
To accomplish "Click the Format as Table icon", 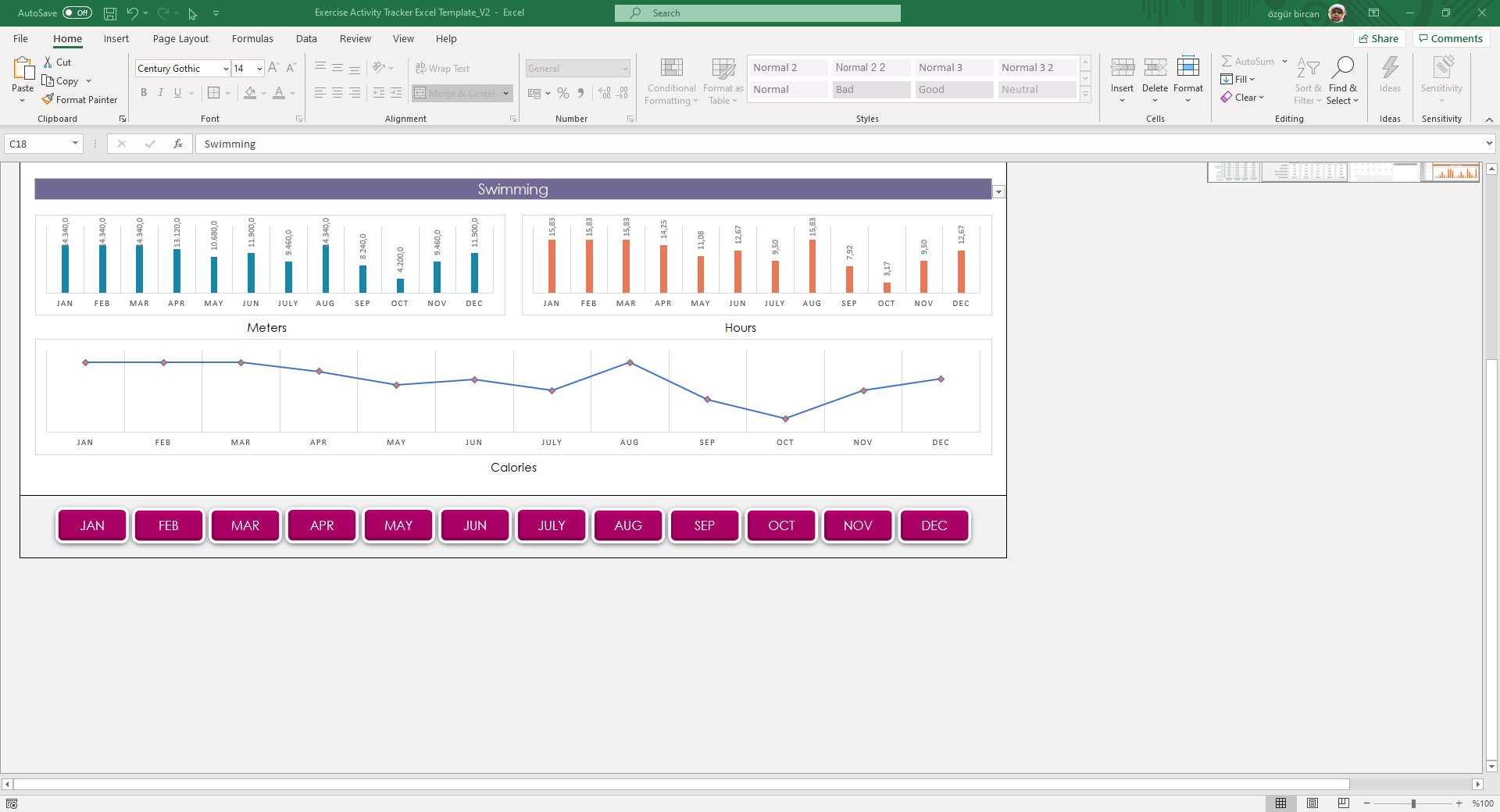I will [722, 80].
